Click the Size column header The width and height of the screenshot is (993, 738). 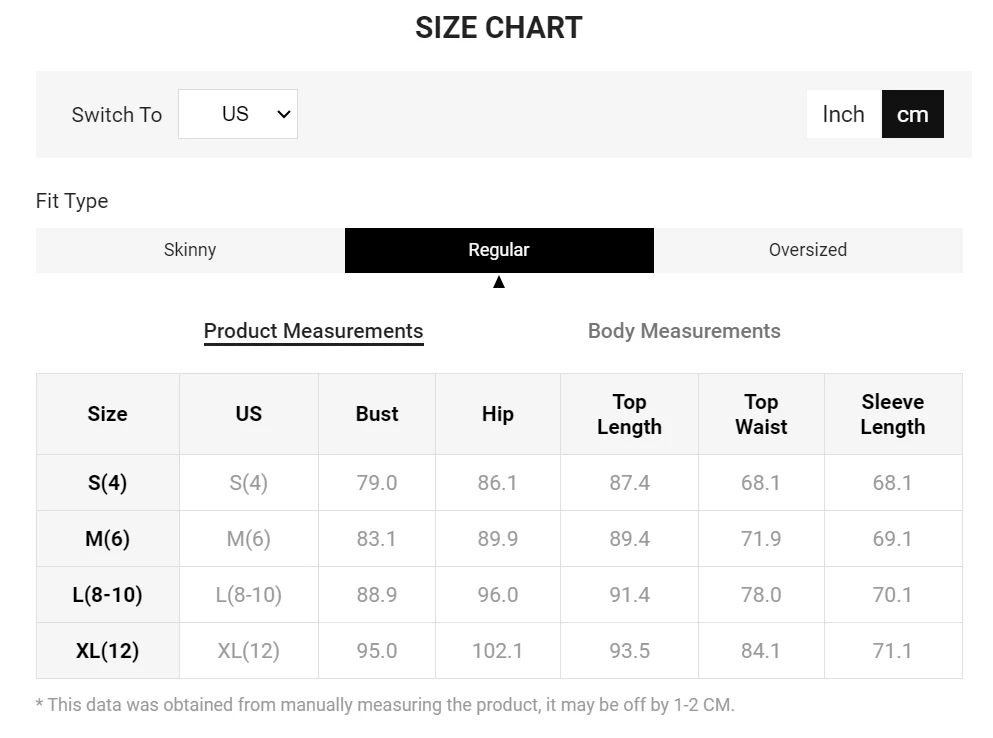[x=107, y=414]
